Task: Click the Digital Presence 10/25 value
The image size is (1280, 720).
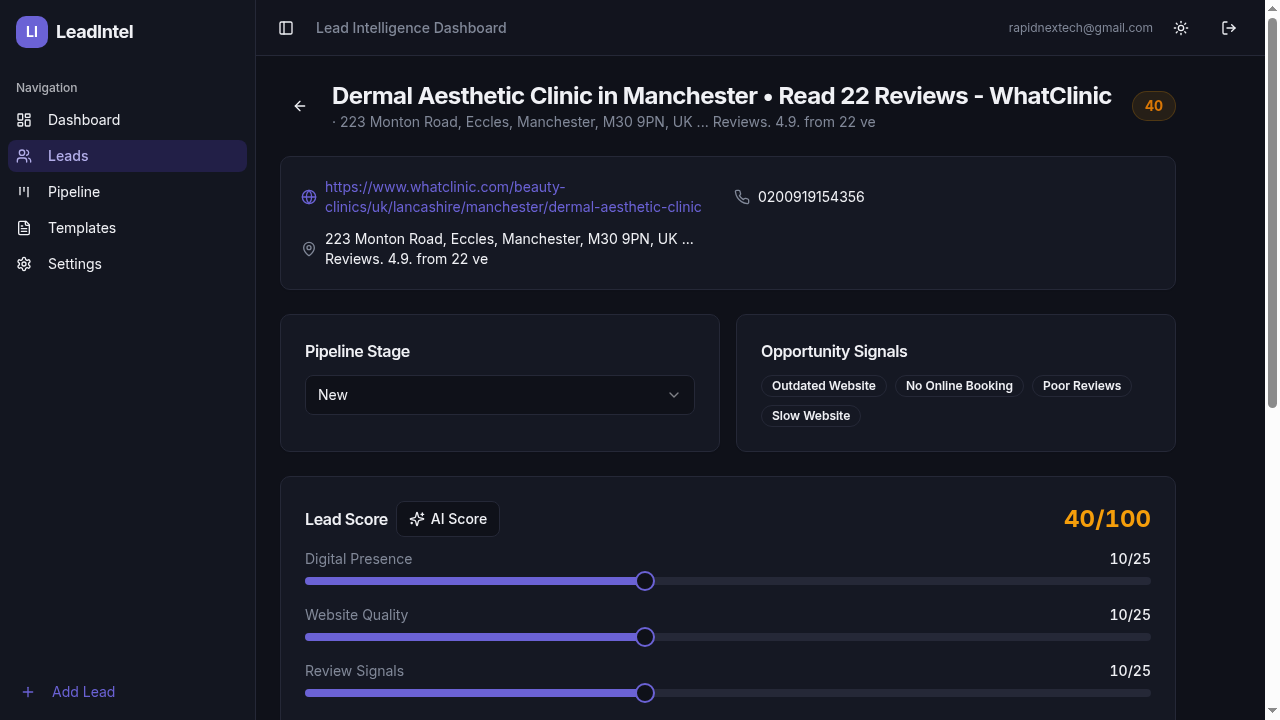Action: point(1130,559)
